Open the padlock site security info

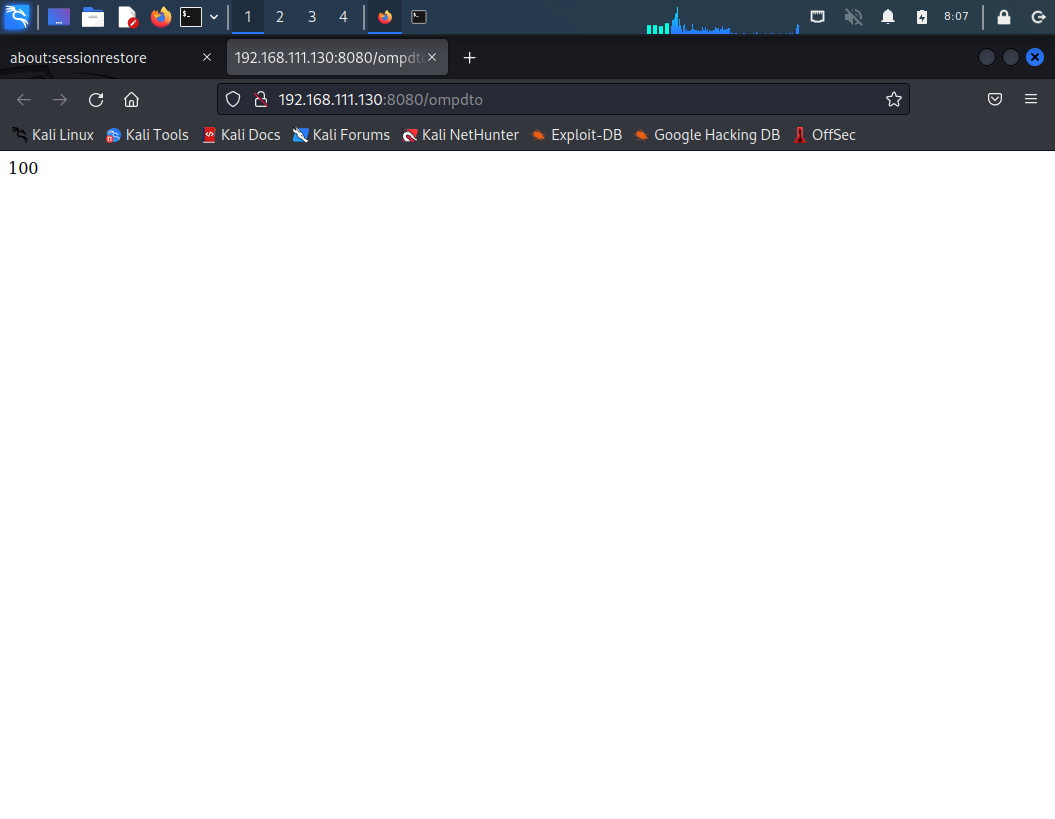[261, 99]
